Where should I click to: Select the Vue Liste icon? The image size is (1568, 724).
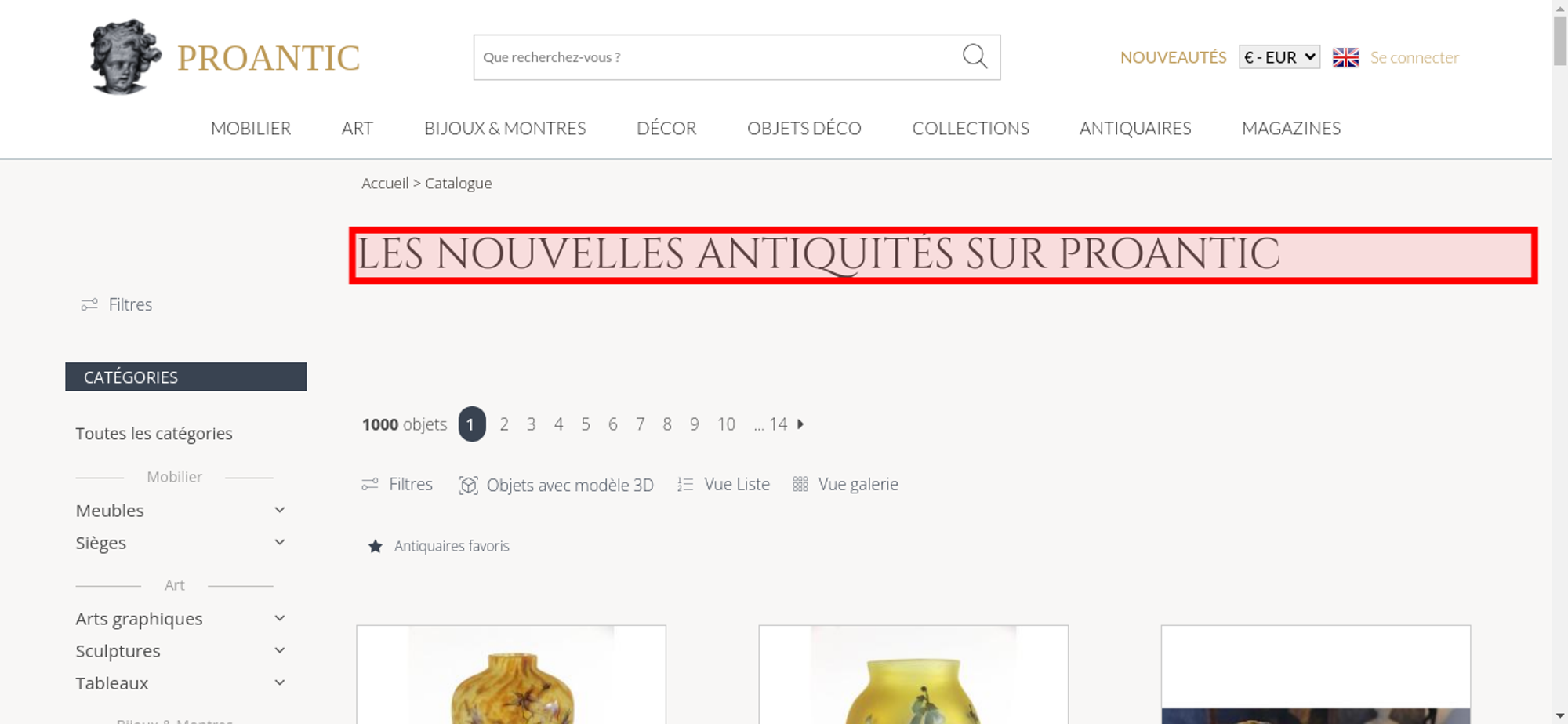(685, 485)
